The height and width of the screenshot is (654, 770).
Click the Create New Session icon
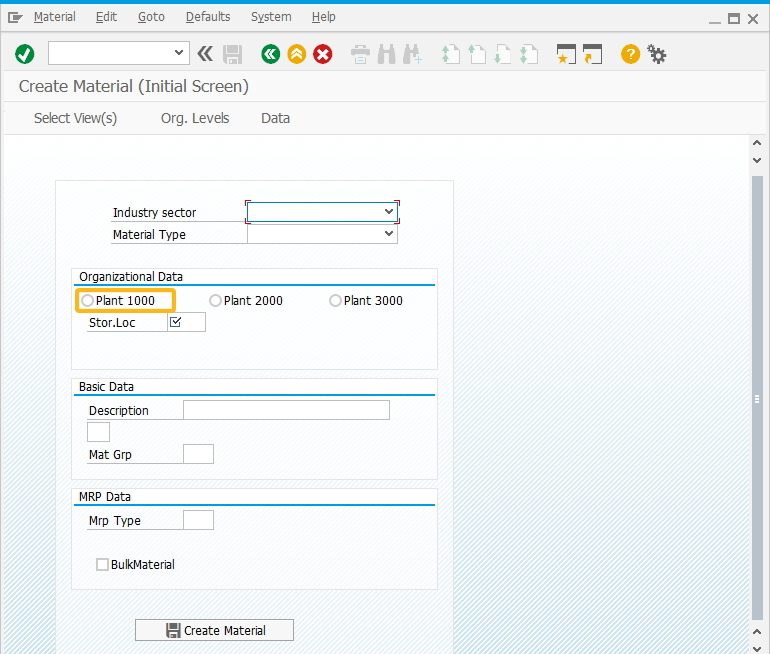[566, 54]
